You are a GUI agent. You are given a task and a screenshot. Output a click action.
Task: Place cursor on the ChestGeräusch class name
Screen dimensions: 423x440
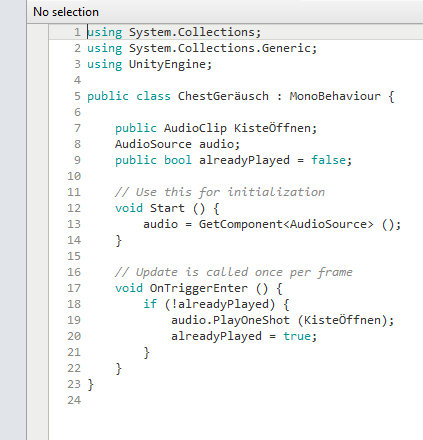223,96
